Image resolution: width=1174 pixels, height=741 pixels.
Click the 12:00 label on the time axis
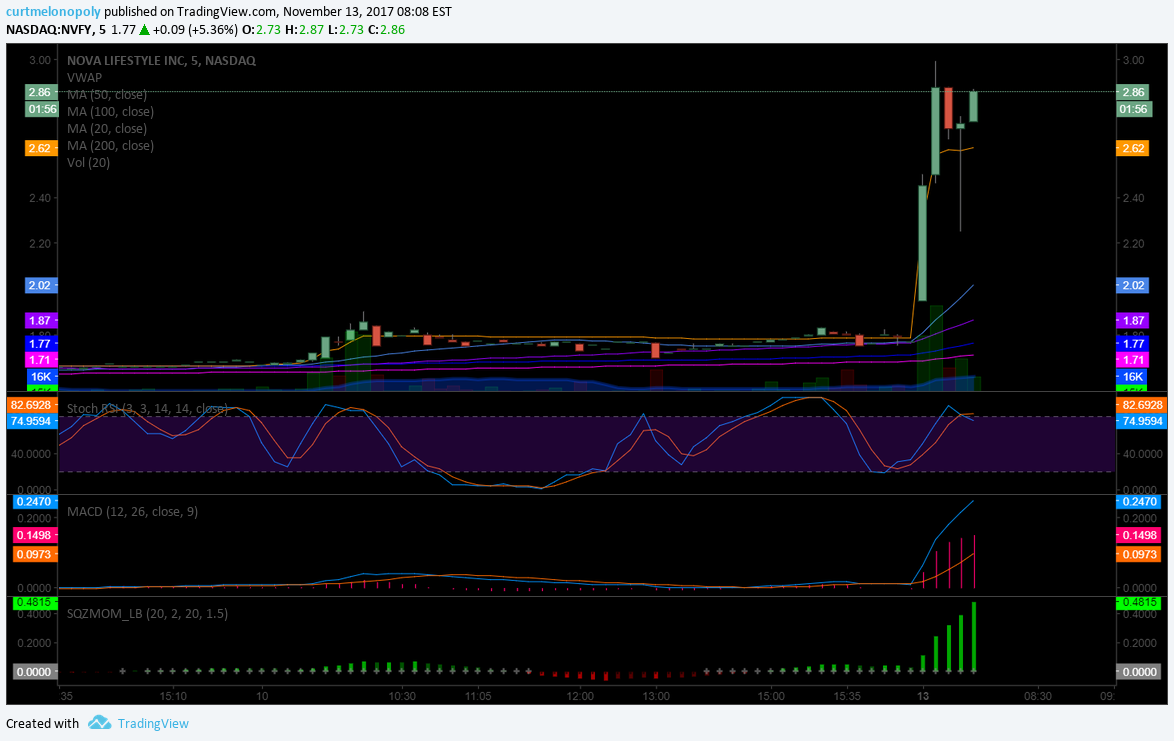tap(580, 695)
